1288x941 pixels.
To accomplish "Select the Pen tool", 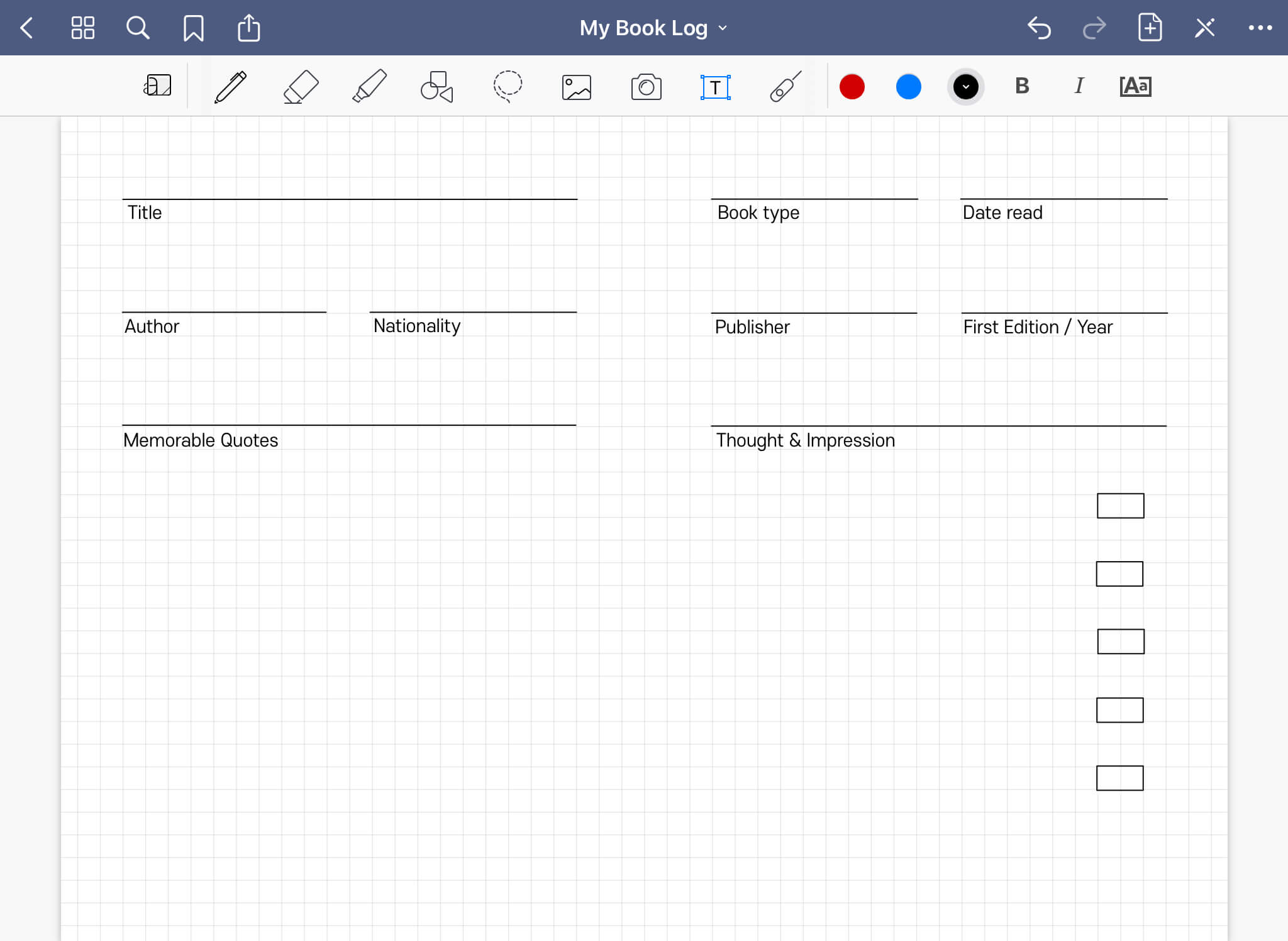I will [x=230, y=87].
